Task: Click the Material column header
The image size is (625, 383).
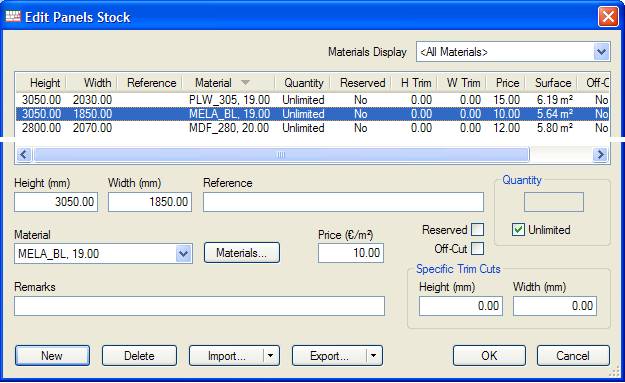Action: [x=228, y=83]
